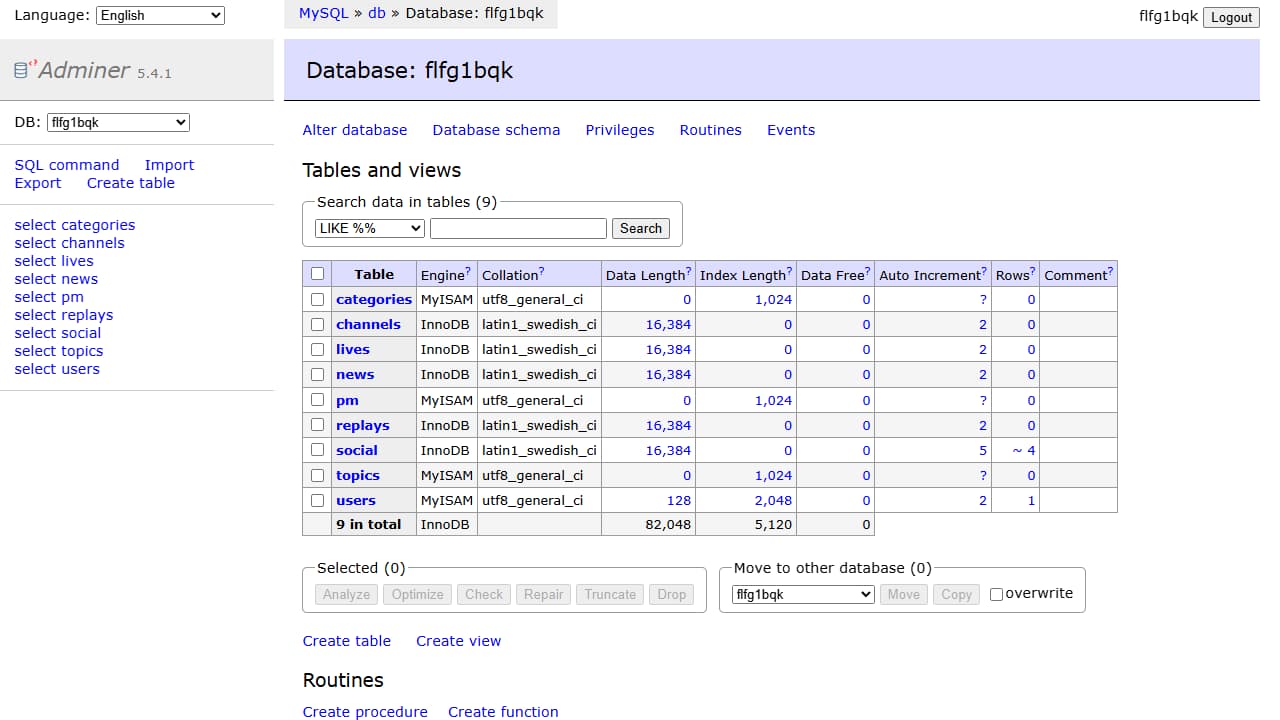
Task: Open the LIKE %% search operator dropdown
Action: 368,228
